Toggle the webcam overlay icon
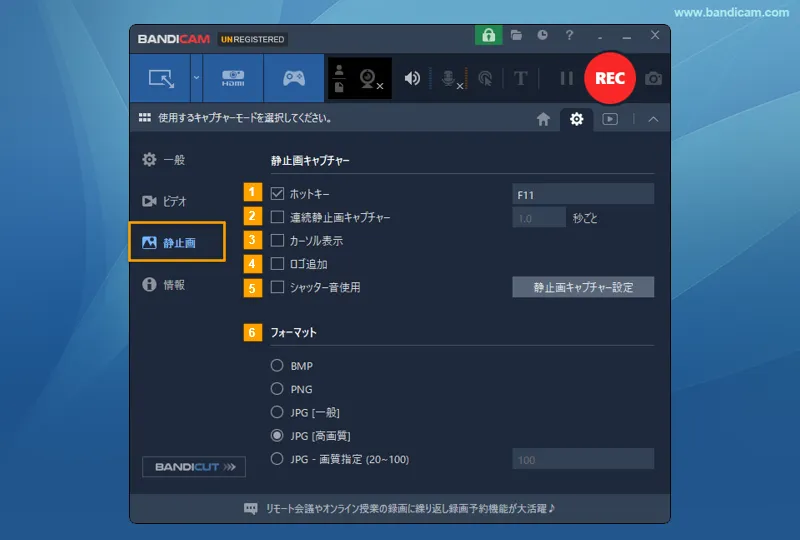Screen dimensions: 800x540 [370, 79]
